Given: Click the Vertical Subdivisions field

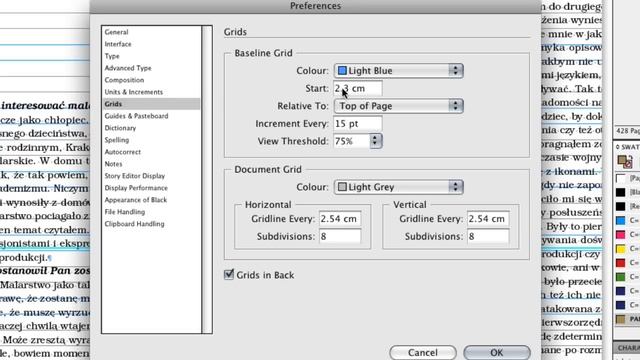Looking at the screenshot, I should 488,236.
